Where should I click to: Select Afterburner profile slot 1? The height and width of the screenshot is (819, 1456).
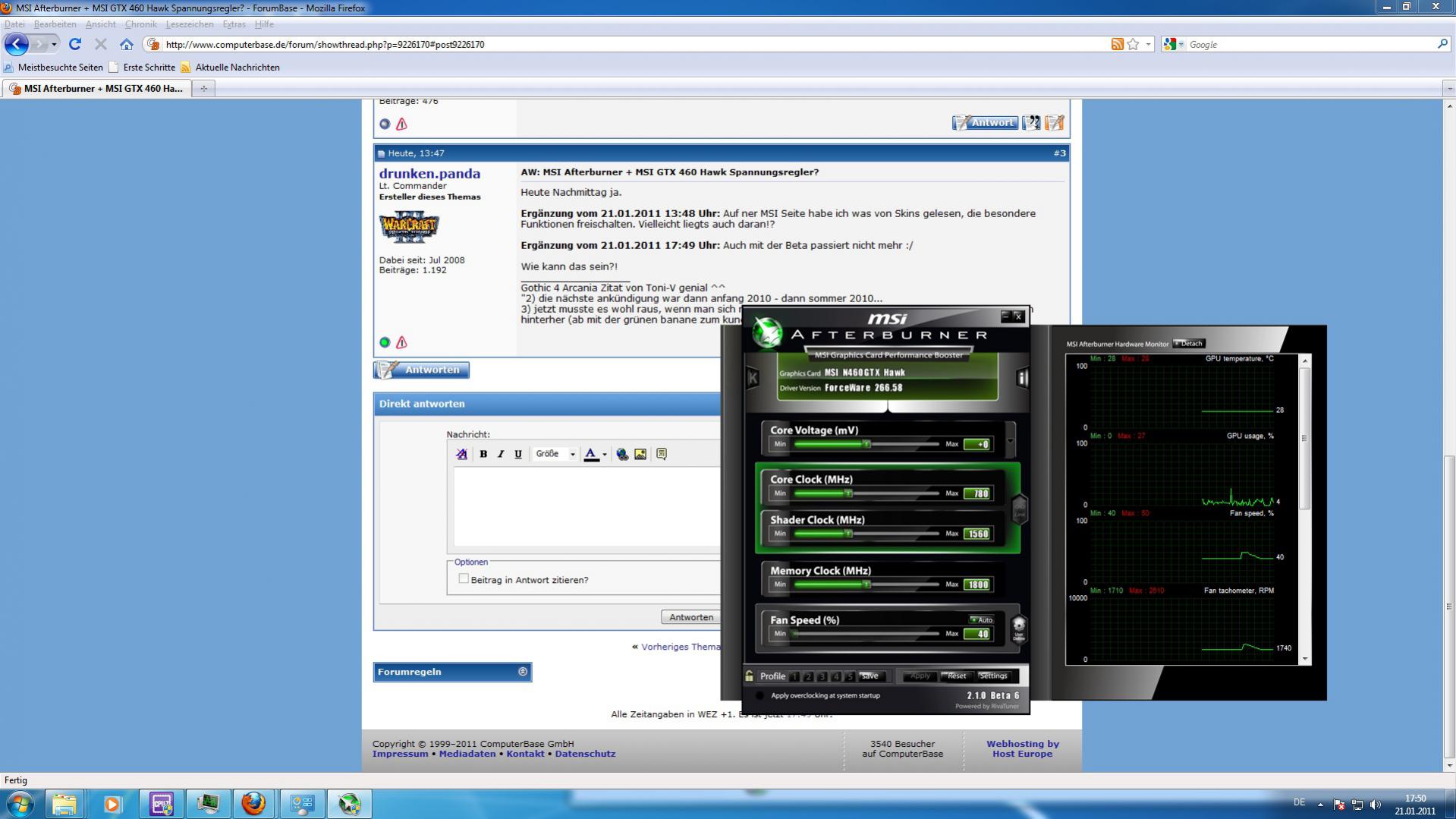pyautogui.click(x=794, y=676)
